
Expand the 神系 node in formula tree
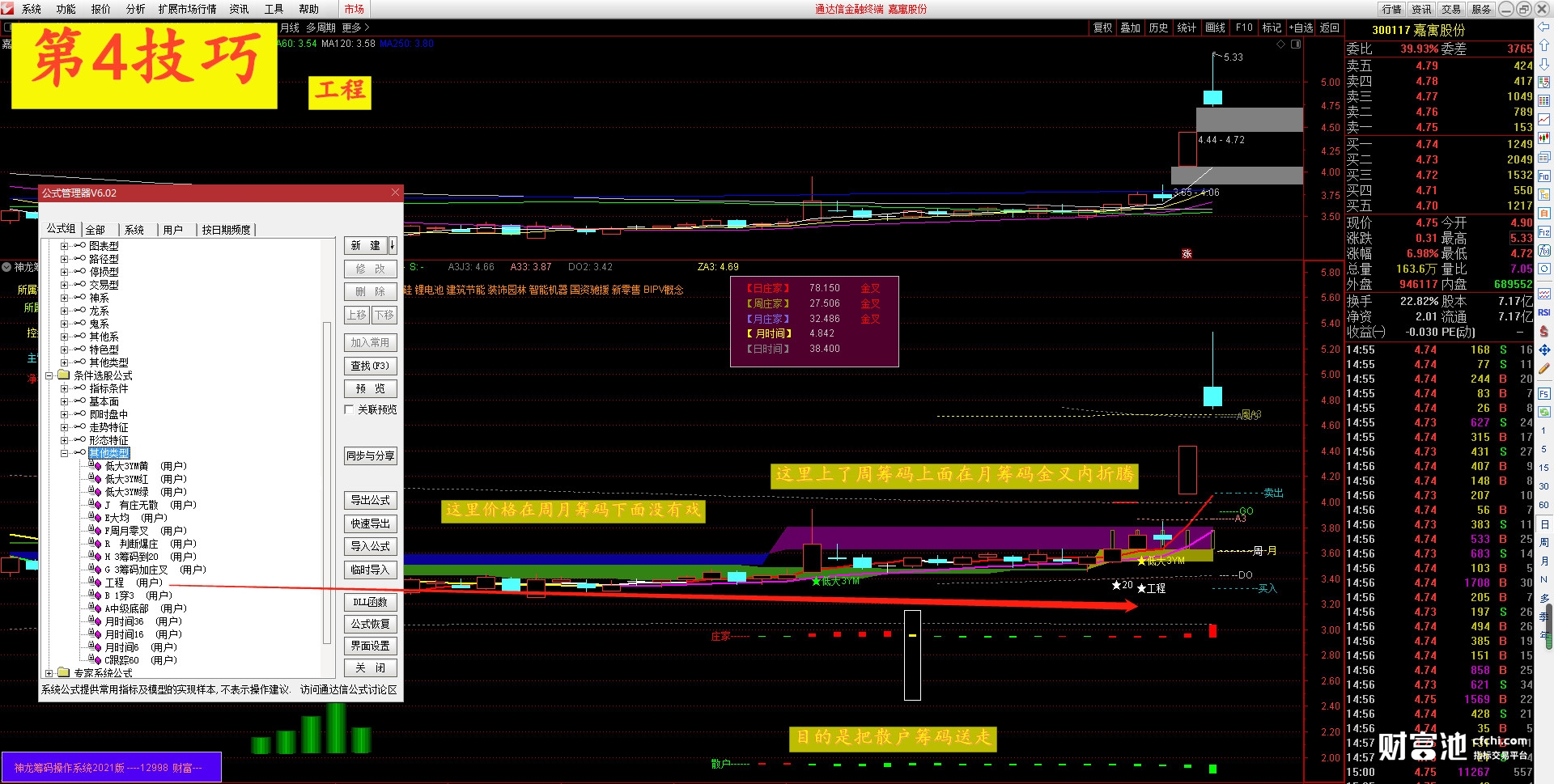[x=64, y=298]
